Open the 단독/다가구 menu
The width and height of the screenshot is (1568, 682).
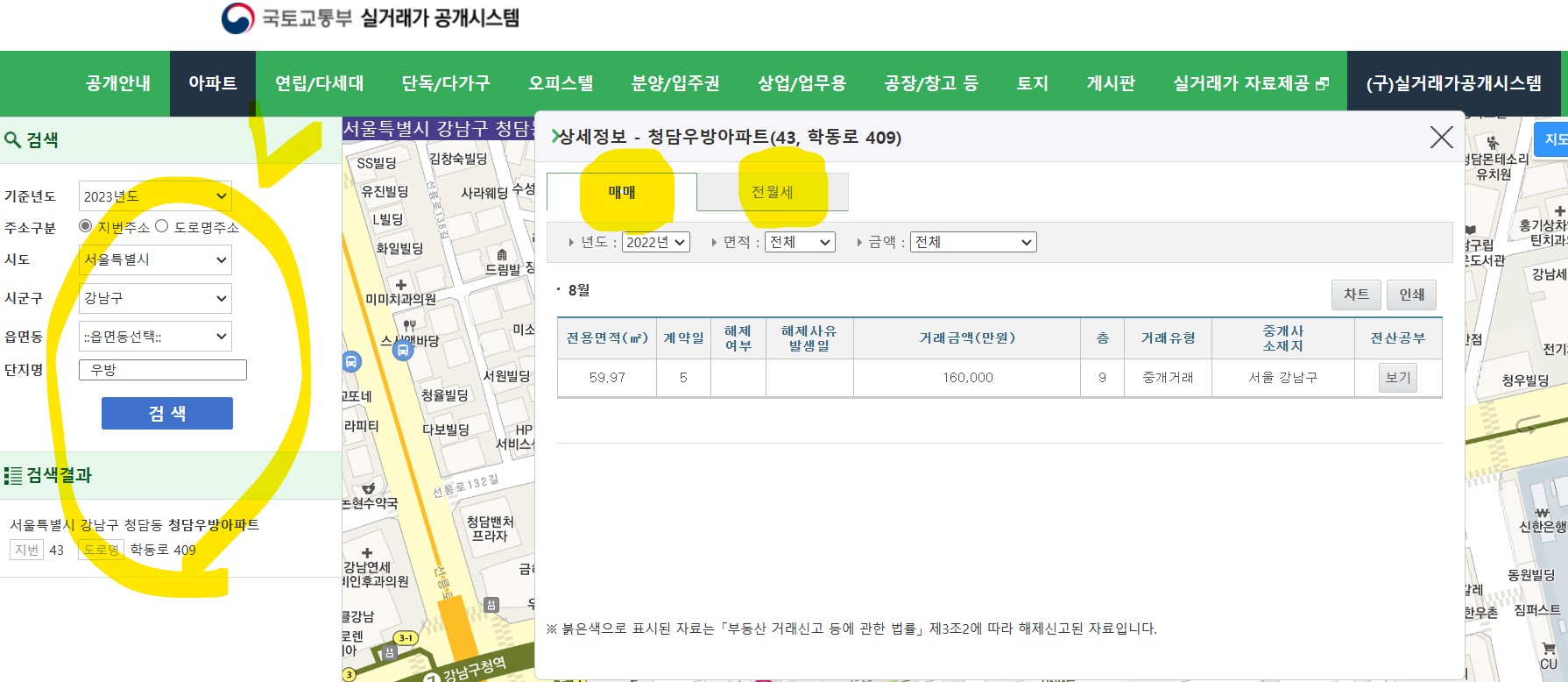[x=446, y=83]
